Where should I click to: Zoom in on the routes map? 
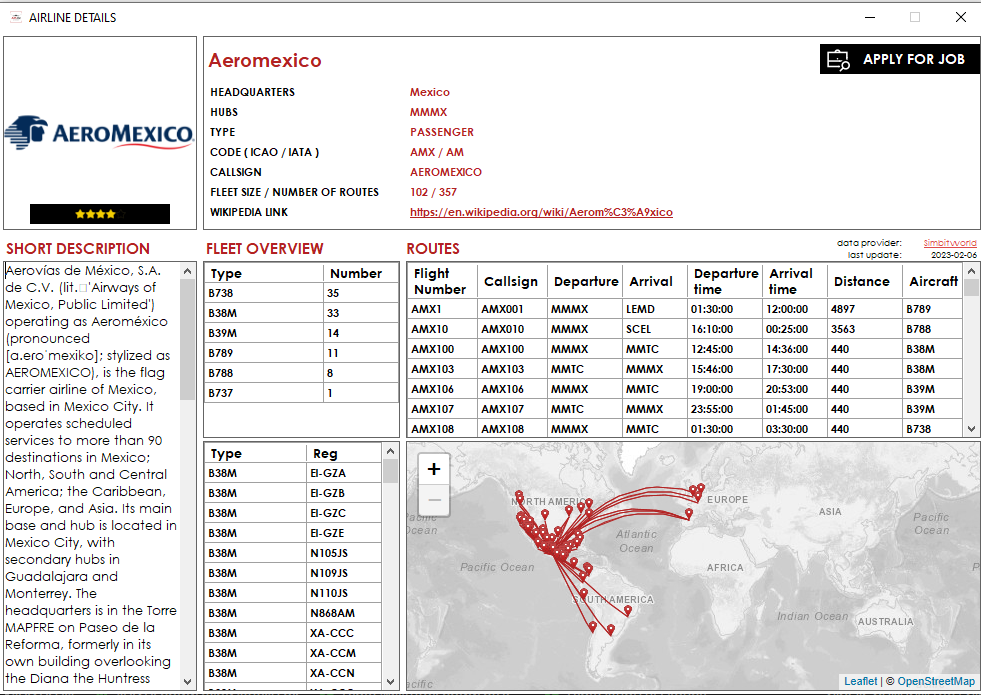point(434,469)
